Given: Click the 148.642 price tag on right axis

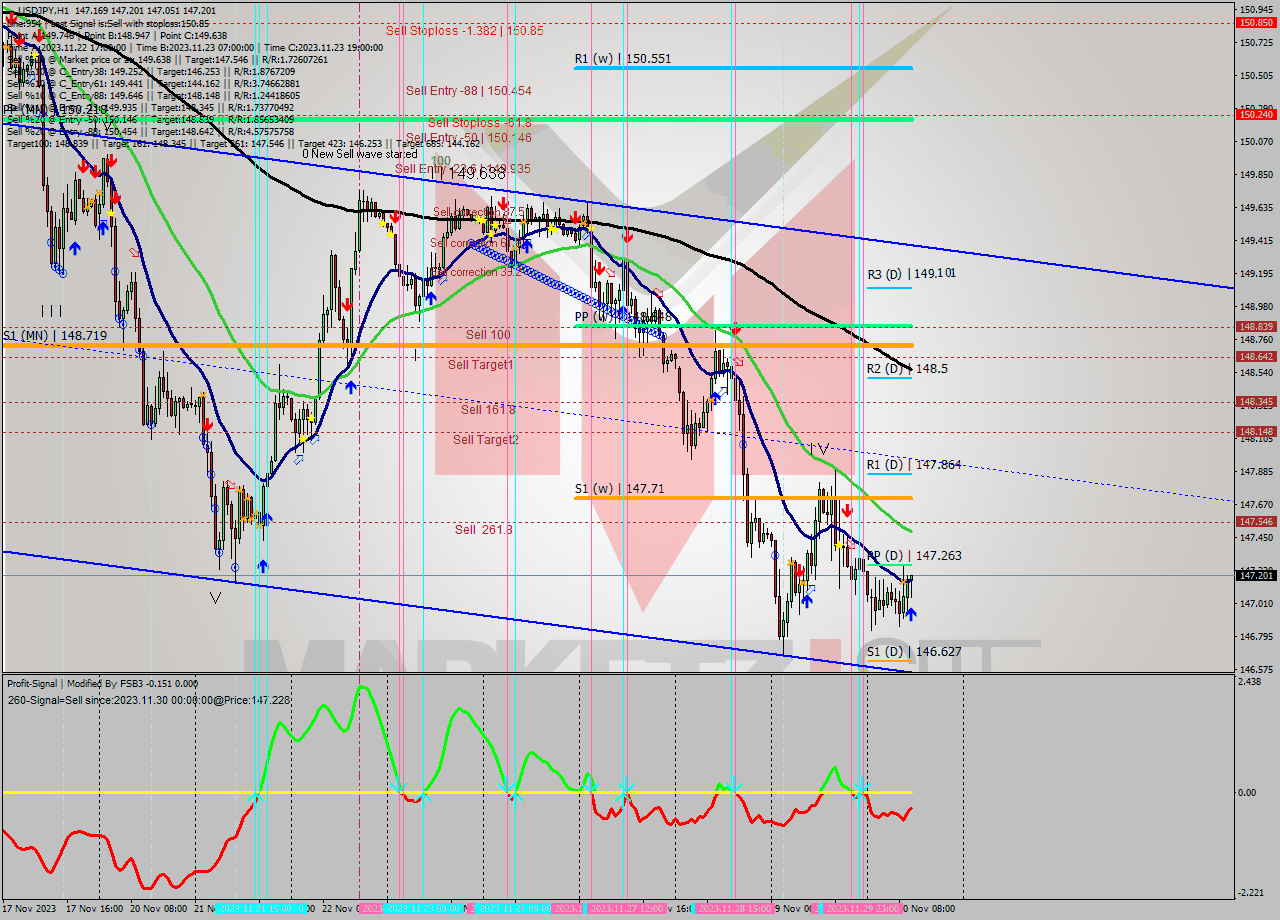Looking at the screenshot, I should 1256,357.
